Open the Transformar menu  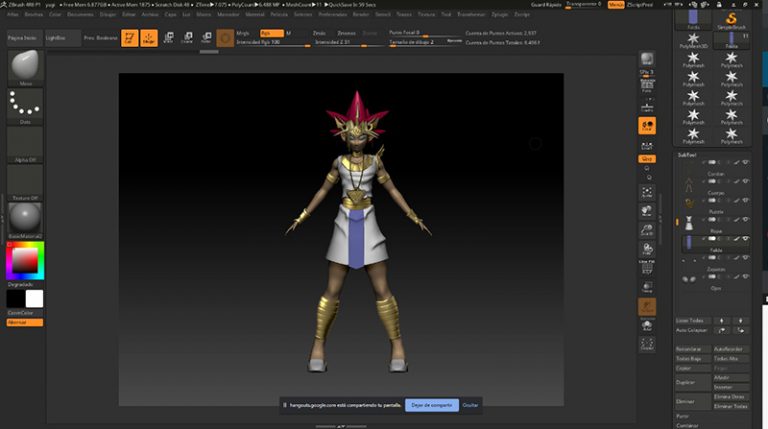coord(471,14)
